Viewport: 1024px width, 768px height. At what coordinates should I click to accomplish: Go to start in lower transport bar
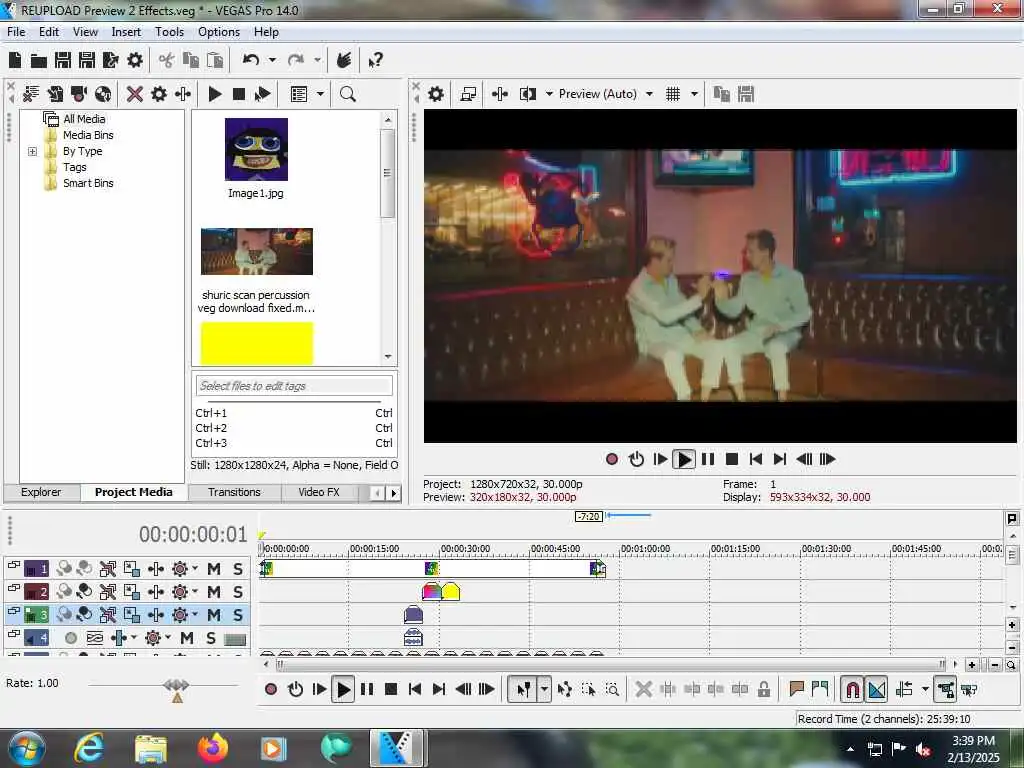[x=415, y=689]
